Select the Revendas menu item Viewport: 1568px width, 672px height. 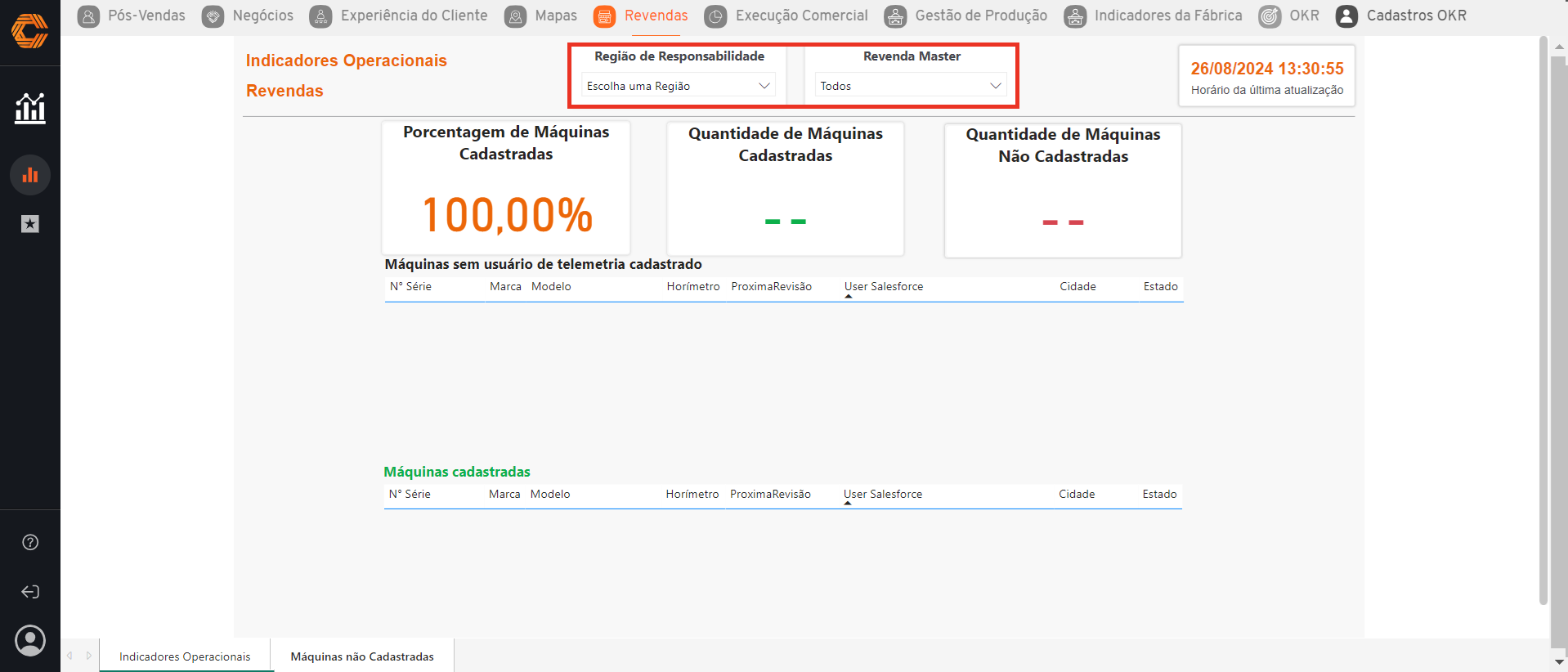pos(656,16)
